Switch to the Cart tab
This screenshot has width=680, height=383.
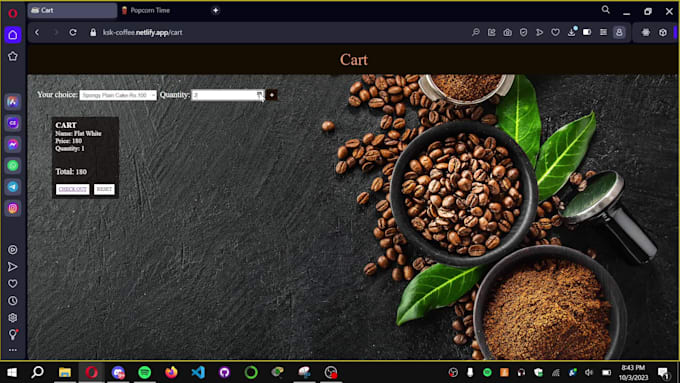point(72,10)
